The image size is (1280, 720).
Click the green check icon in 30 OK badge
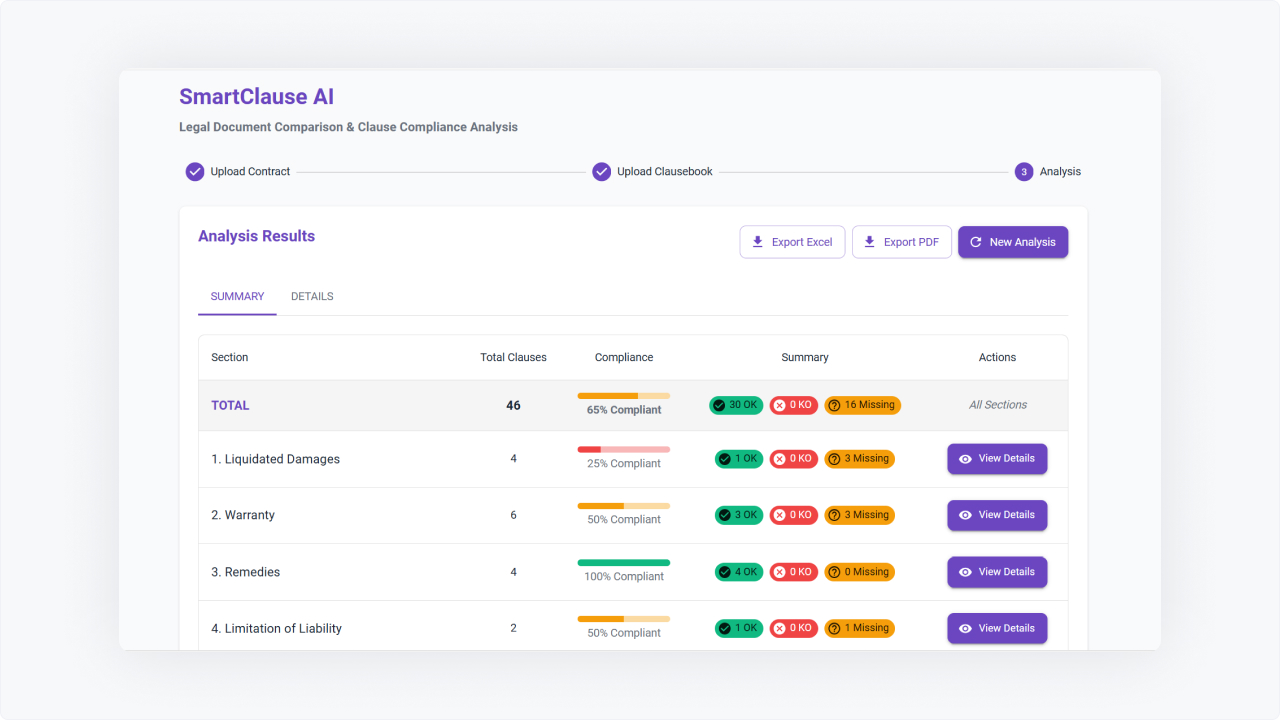719,405
